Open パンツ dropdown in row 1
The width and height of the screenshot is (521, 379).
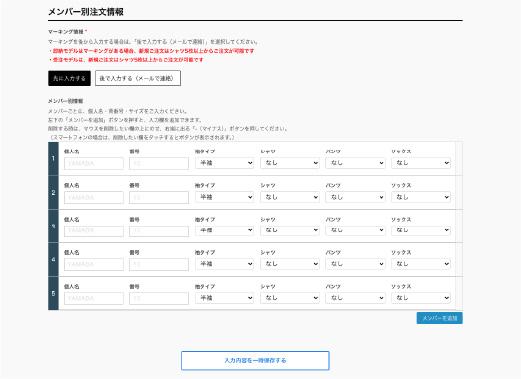[355, 163]
